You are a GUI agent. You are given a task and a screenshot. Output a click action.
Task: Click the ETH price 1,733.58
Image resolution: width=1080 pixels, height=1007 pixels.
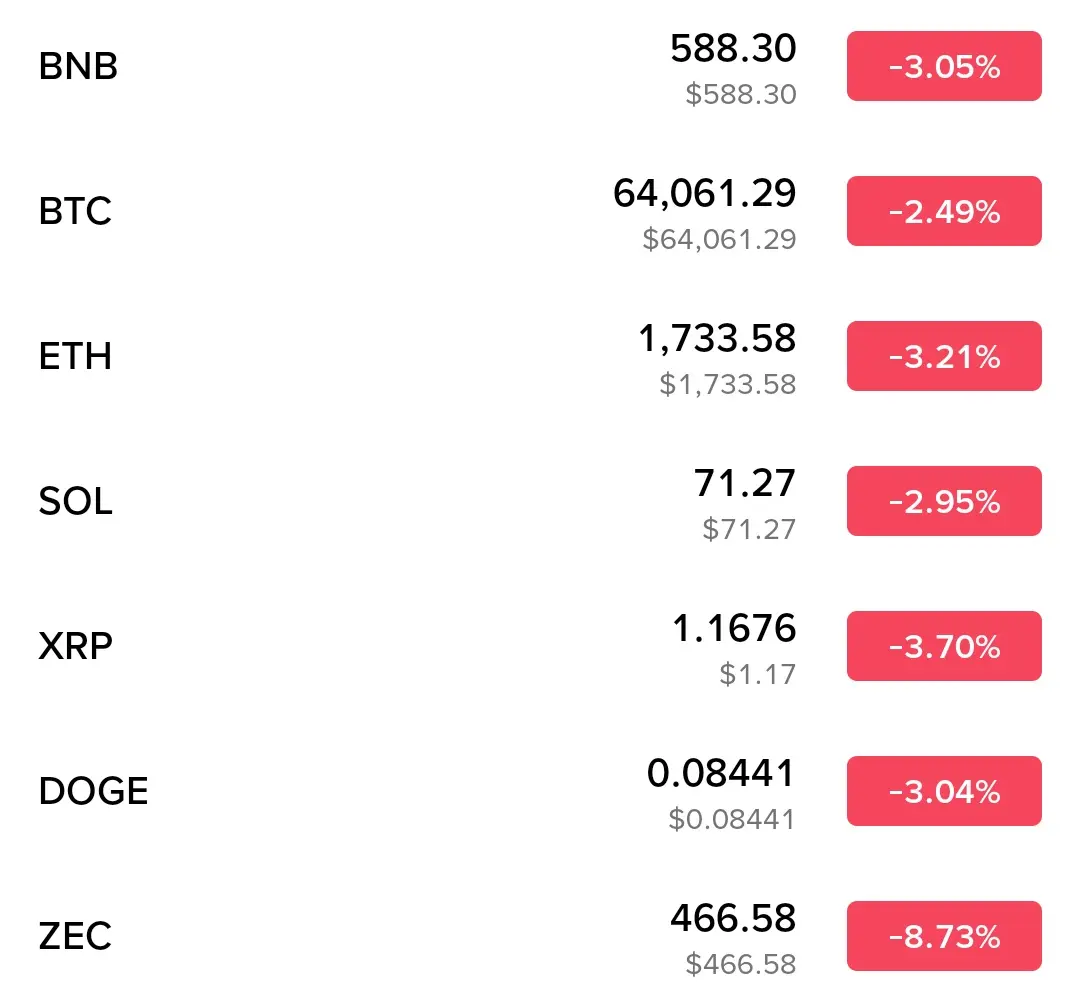click(717, 339)
